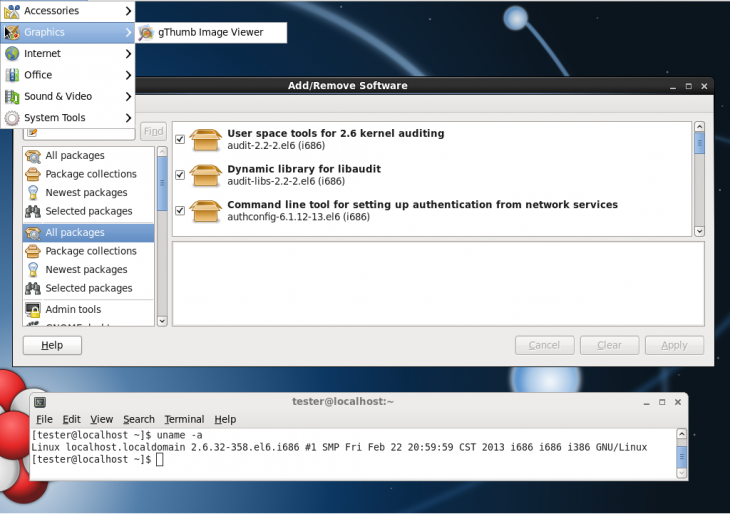Click the Internet globe icon
Screen dimensions: 730x514
coord(12,54)
